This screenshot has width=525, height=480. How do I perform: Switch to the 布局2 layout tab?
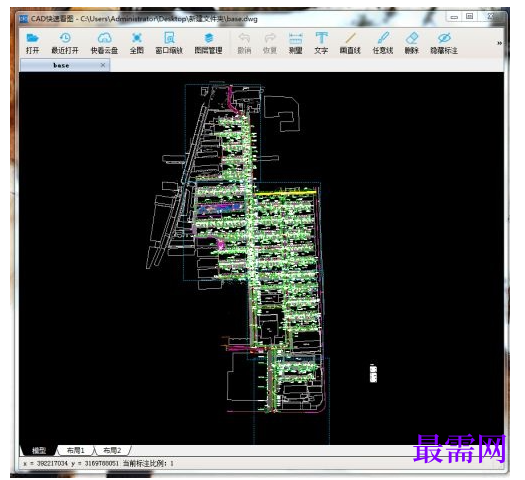click(112, 450)
